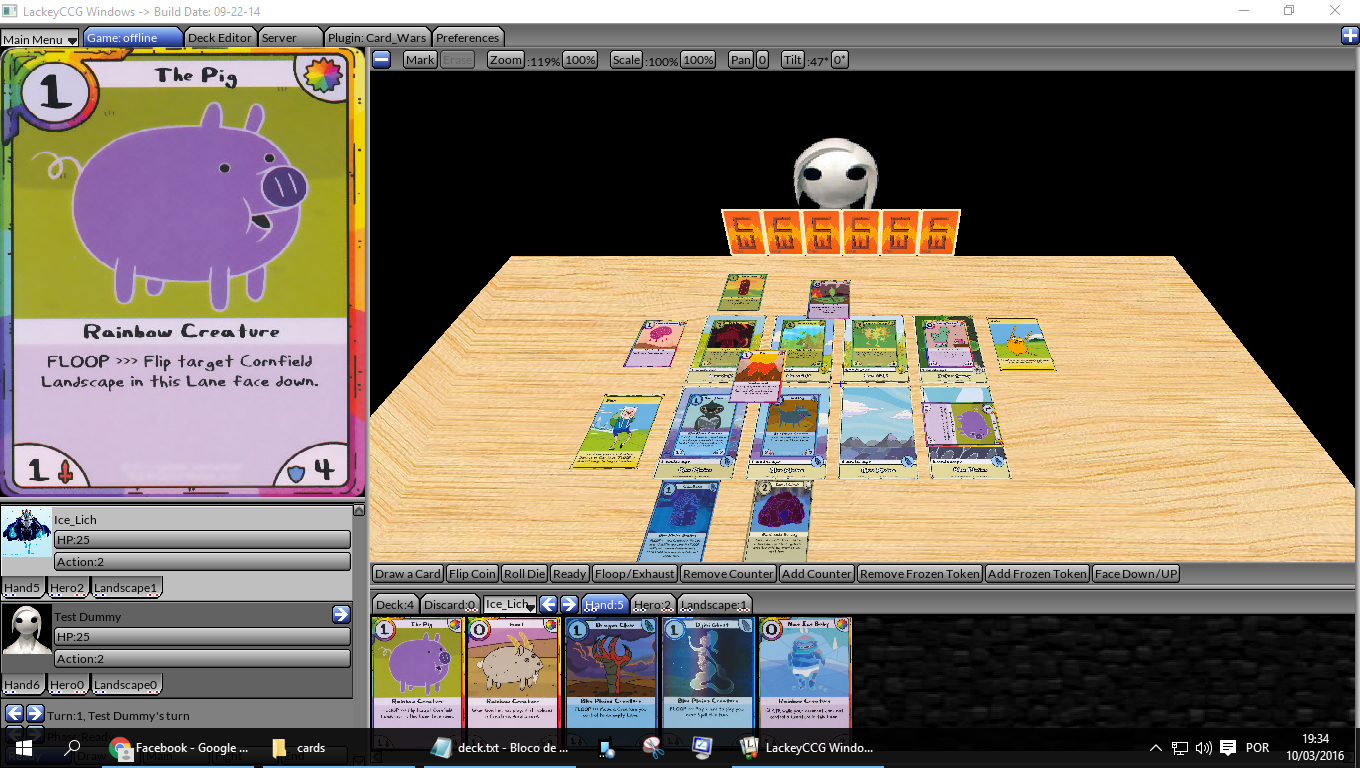Click the Scale control button

[x=626, y=59]
